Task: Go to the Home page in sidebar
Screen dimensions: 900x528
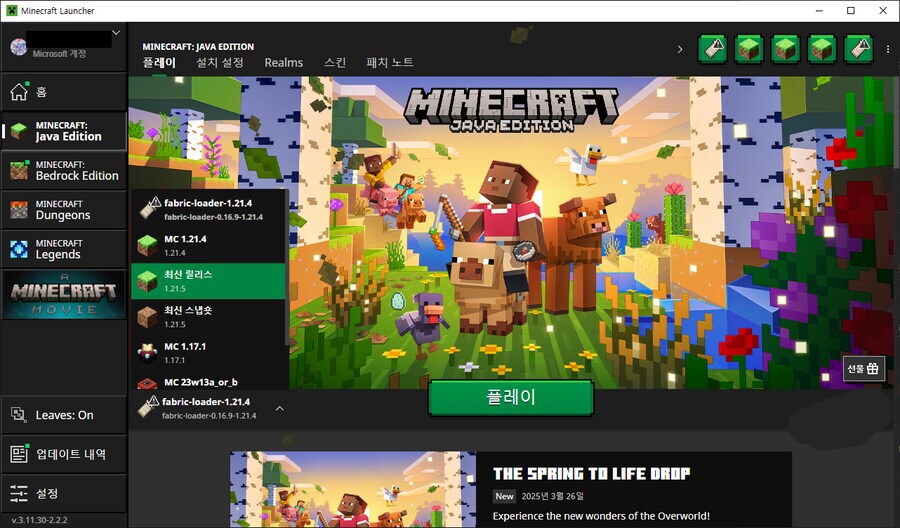Action: [63, 93]
